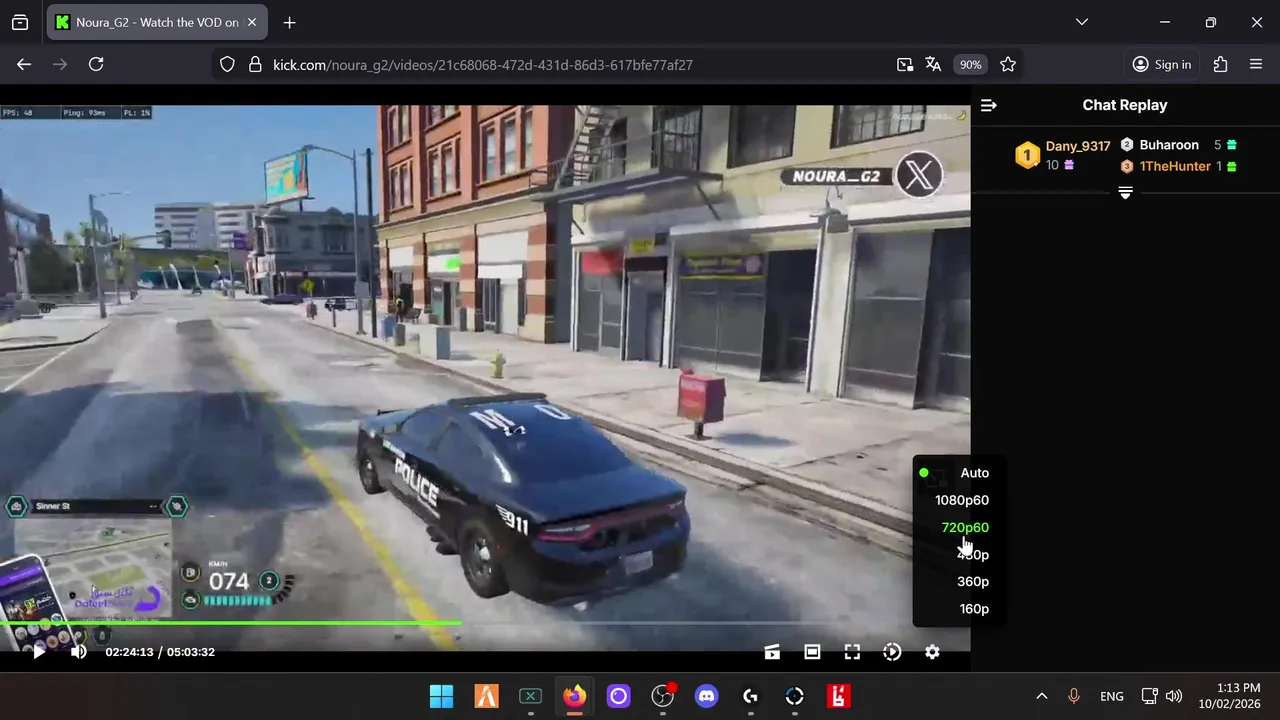Screen dimensions: 1280x720
Task: Open Buharoon leaderboard entry
Action: pos(1169,145)
